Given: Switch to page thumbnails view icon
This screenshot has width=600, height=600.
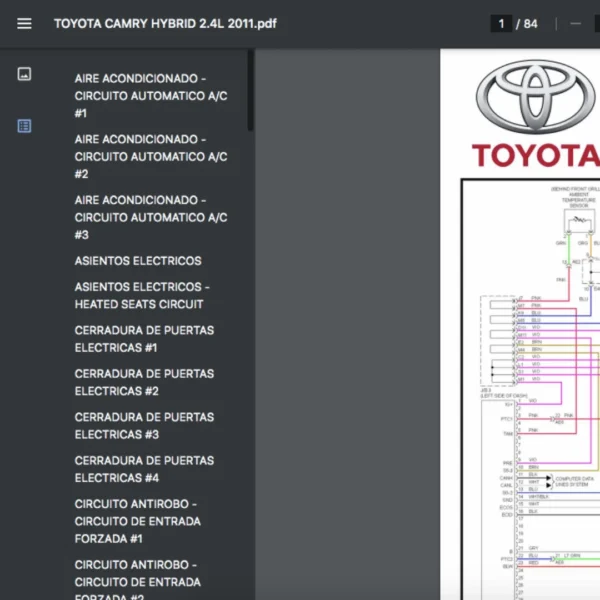Looking at the screenshot, I should pyautogui.click(x=24, y=74).
